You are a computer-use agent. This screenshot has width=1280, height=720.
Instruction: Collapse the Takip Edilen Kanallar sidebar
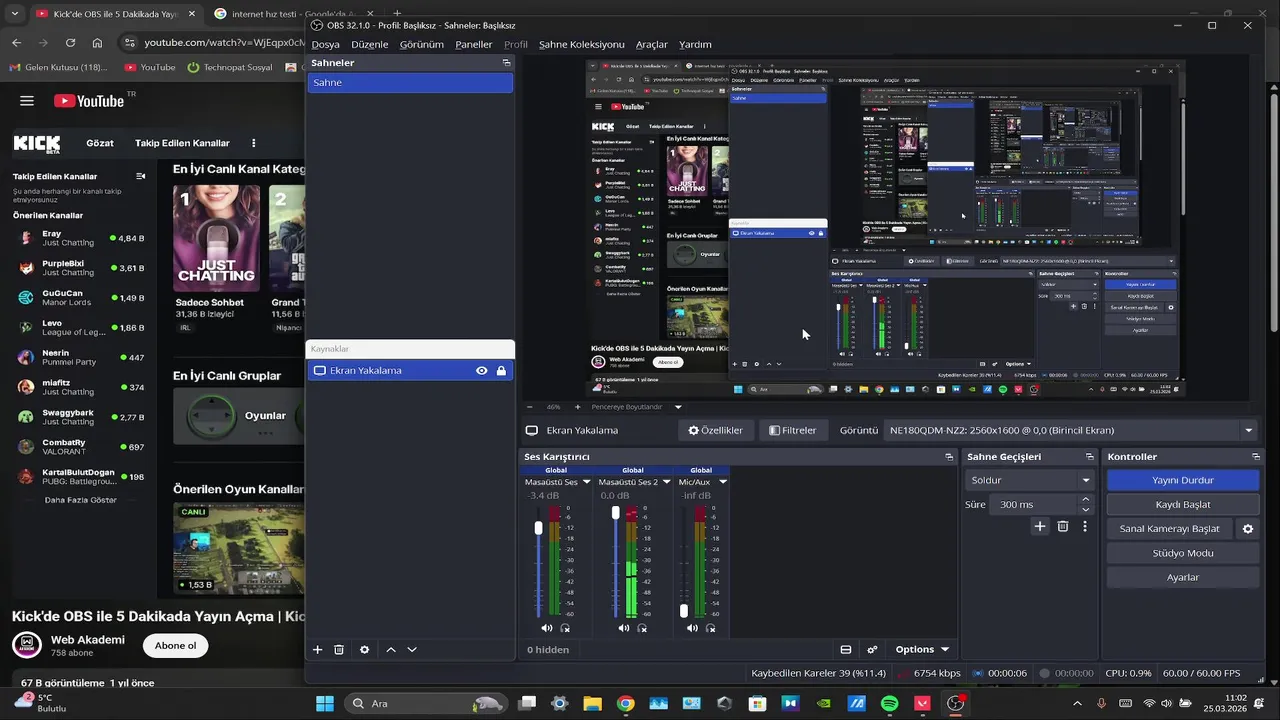(x=140, y=176)
